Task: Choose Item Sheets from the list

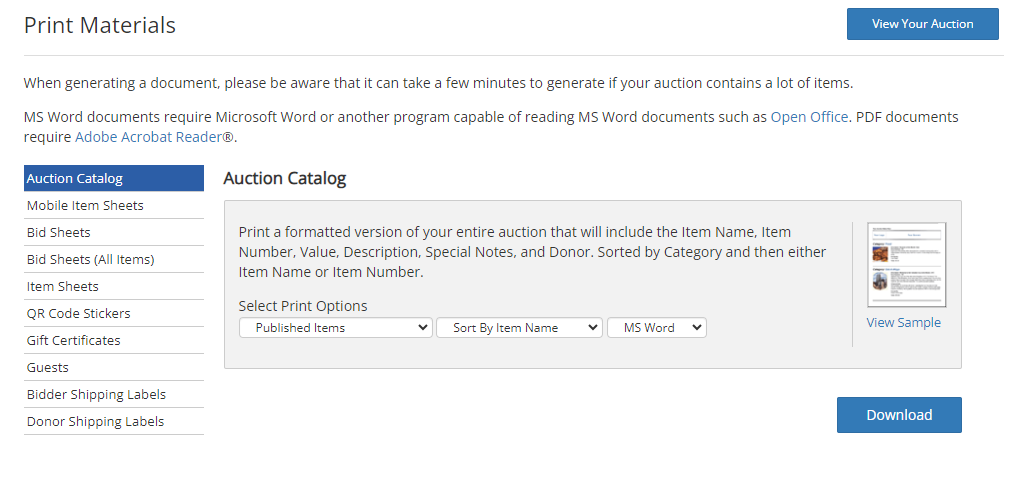Action: pos(114,287)
